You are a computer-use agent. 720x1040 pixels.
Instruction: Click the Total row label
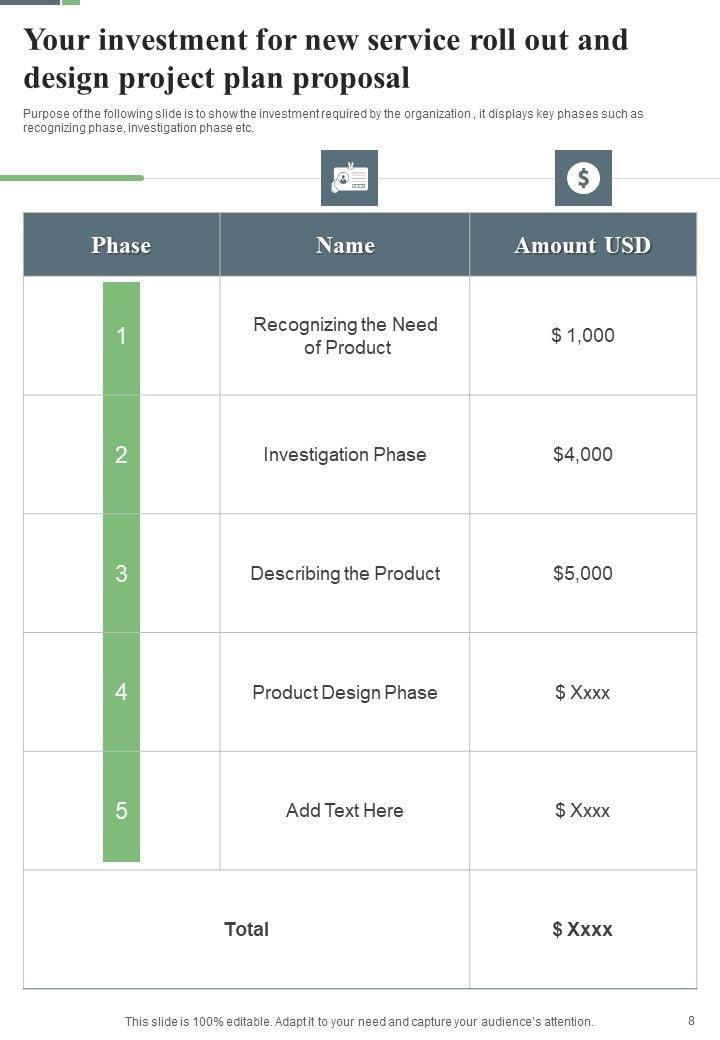coord(246,929)
